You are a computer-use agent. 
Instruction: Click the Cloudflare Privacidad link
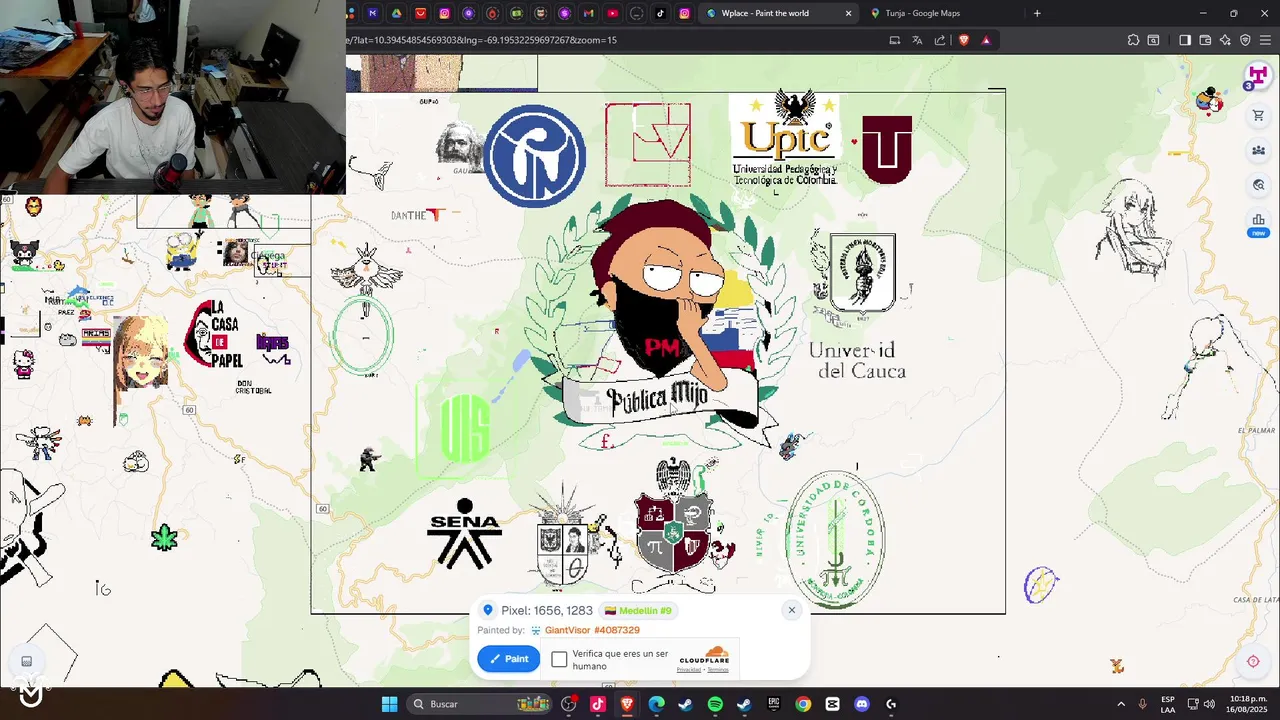[689, 669]
